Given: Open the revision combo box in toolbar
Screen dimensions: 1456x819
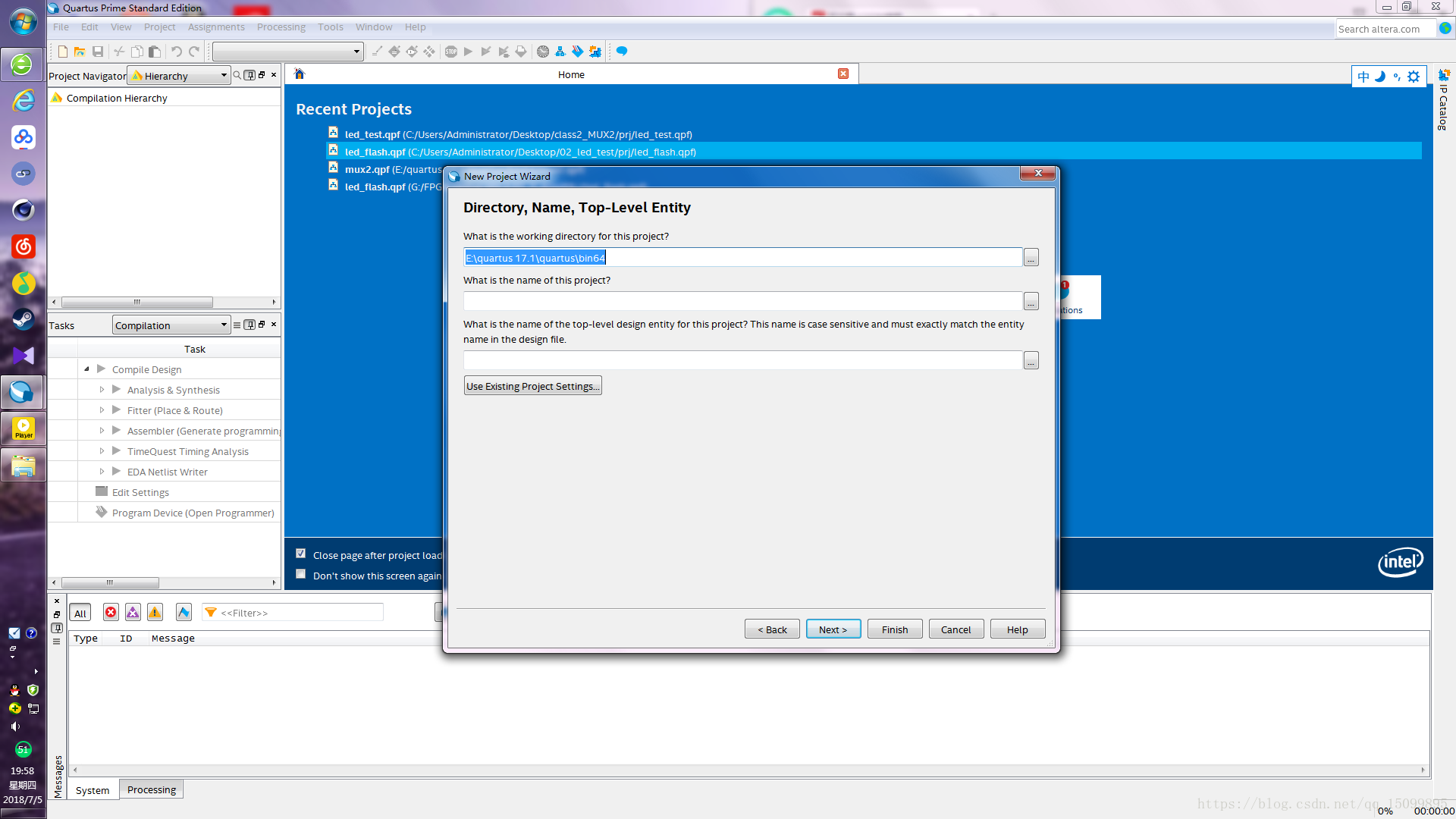Looking at the screenshot, I should (288, 52).
